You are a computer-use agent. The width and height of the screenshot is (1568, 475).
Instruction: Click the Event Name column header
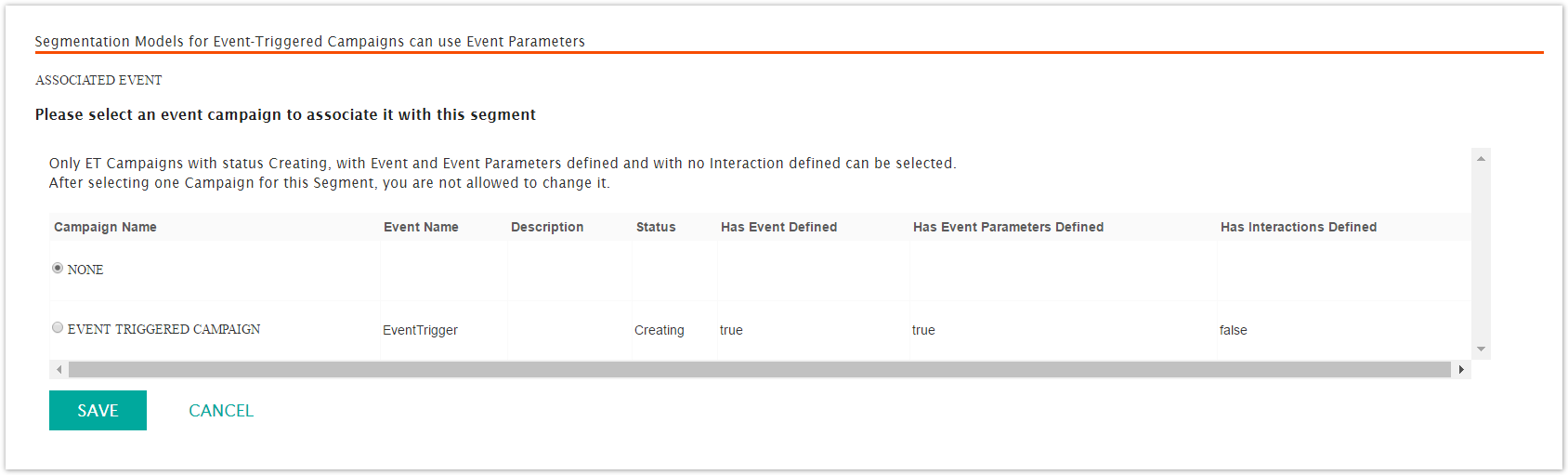(x=421, y=227)
